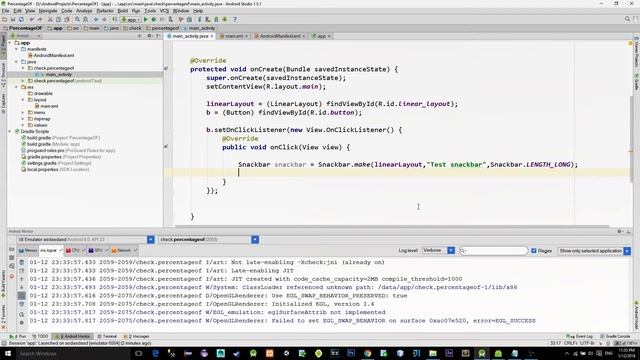Image resolution: width=640 pixels, height=360 pixels.
Task: Click the Screen capture camera icon in monitor
Action: tap(11, 249)
